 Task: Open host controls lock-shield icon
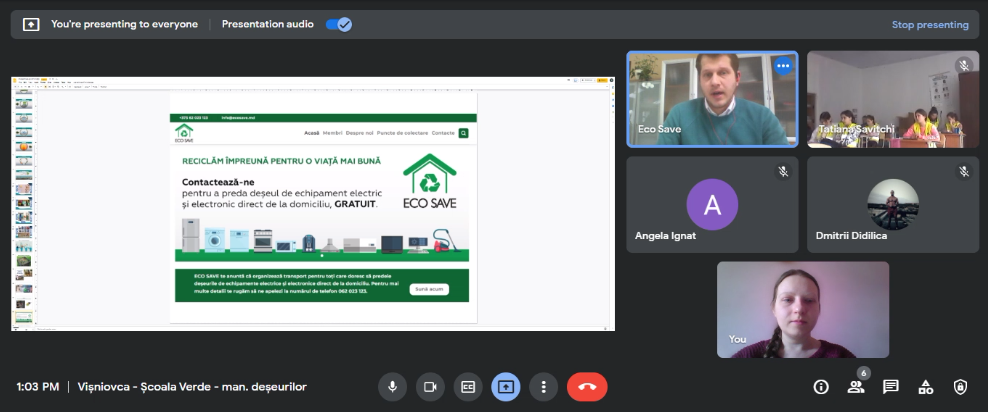(x=960, y=387)
